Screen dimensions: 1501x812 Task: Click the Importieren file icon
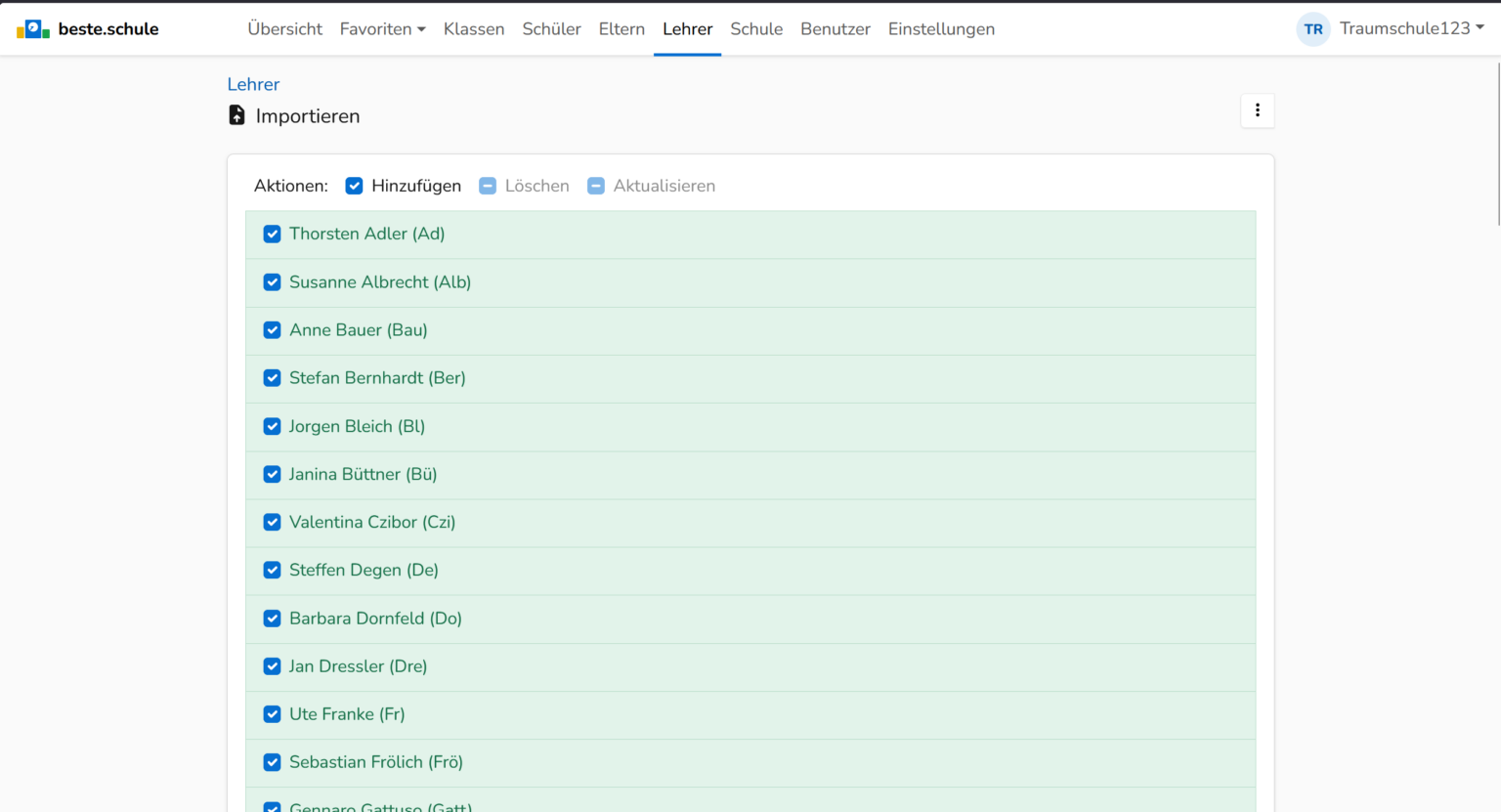coord(236,115)
